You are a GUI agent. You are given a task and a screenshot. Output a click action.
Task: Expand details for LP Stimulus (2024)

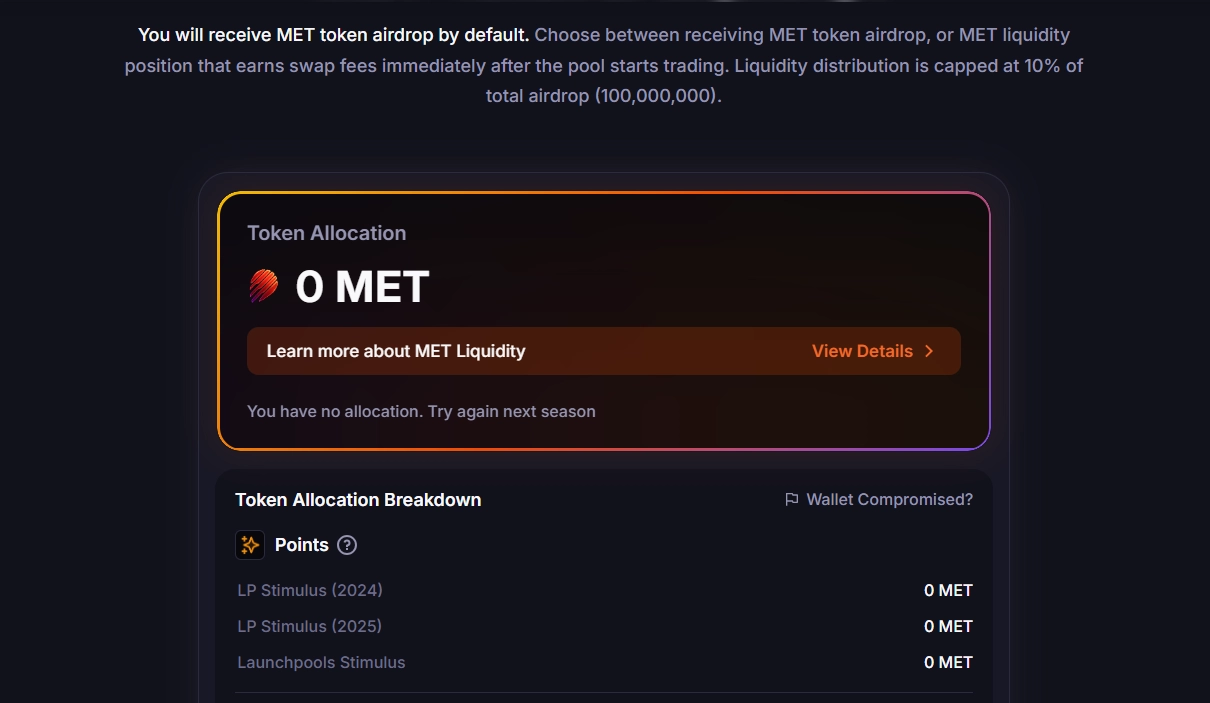pyautogui.click(x=309, y=590)
